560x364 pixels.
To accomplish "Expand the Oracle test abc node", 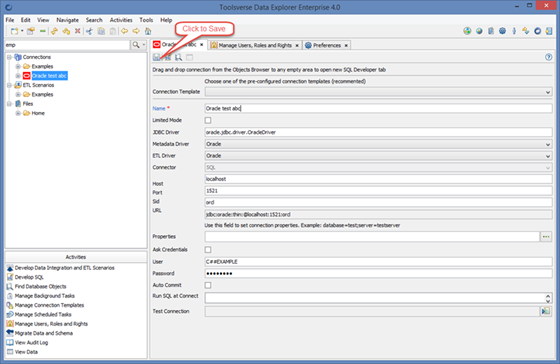I will point(18,76).
